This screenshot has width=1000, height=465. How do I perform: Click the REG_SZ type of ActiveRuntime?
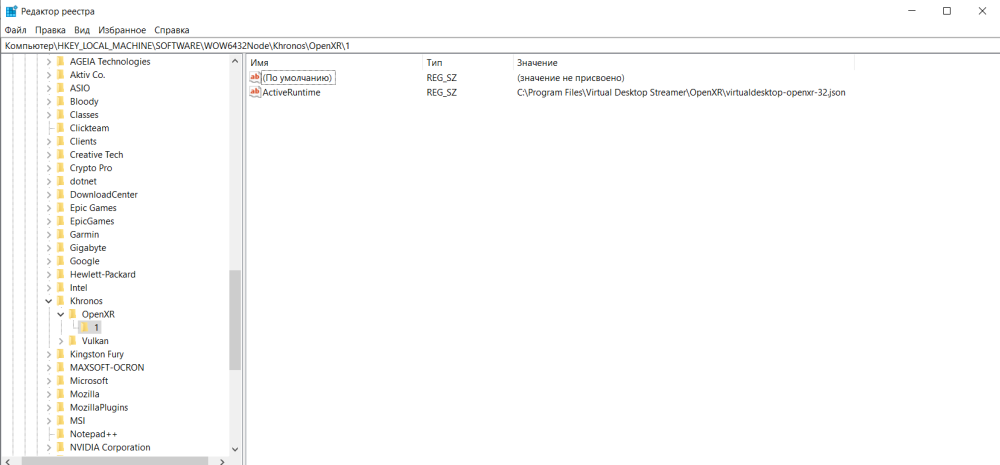pyautogui.click(x=441, y=92)
